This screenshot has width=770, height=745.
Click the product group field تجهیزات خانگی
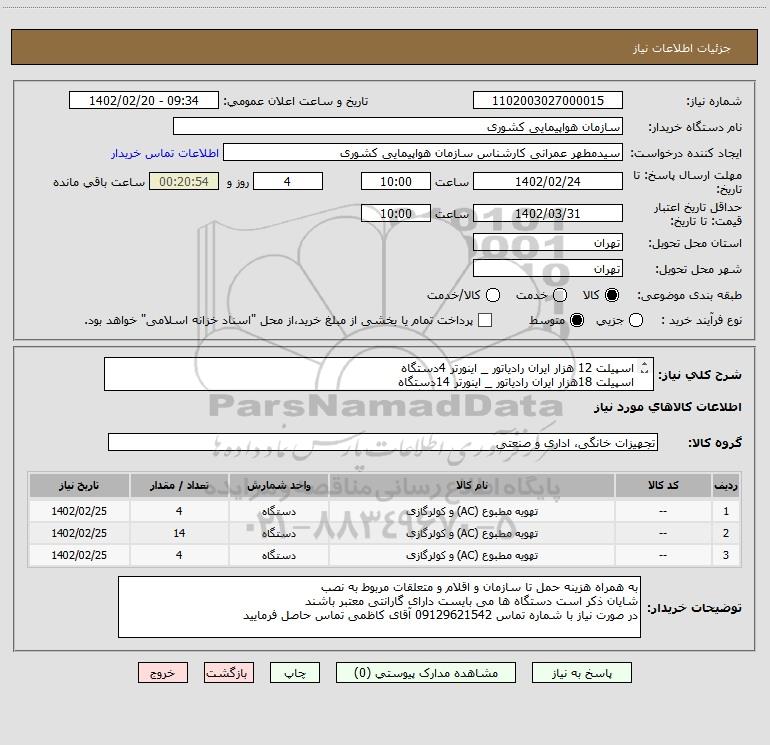tap(383, 442)
